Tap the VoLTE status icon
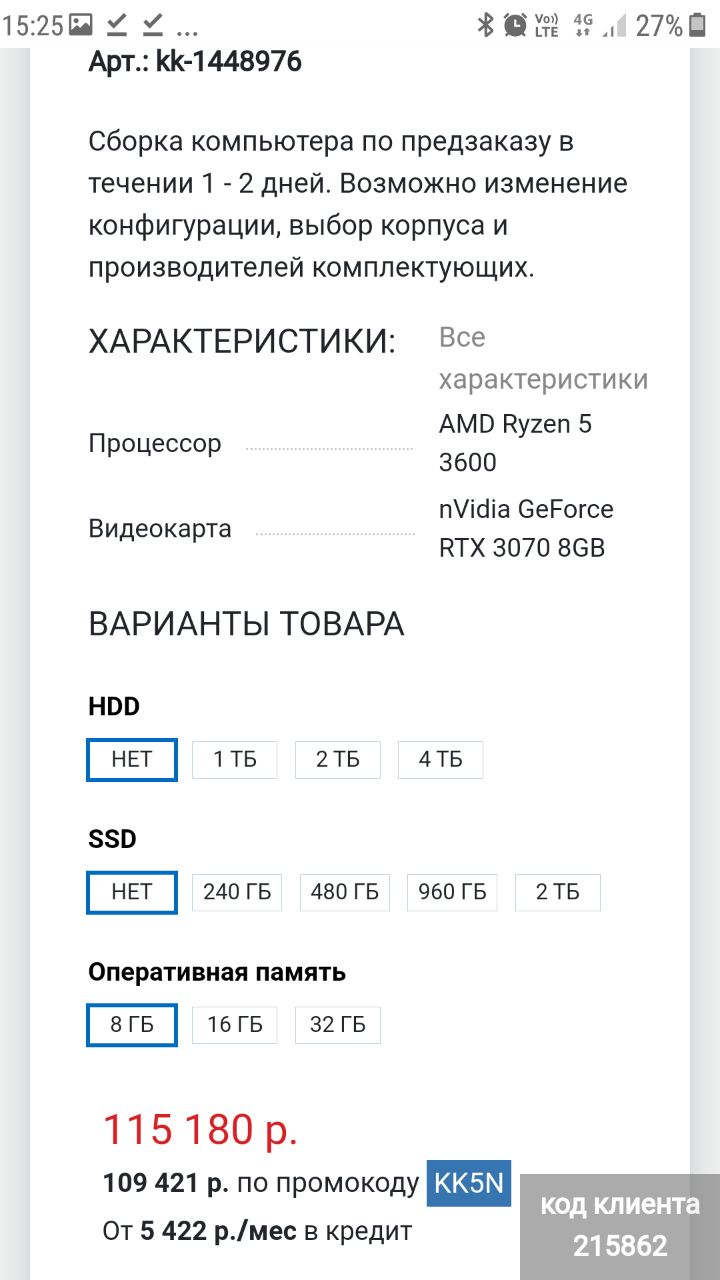Image resolution: width=720 pixels, height=1280 pixels. point(547,25)
